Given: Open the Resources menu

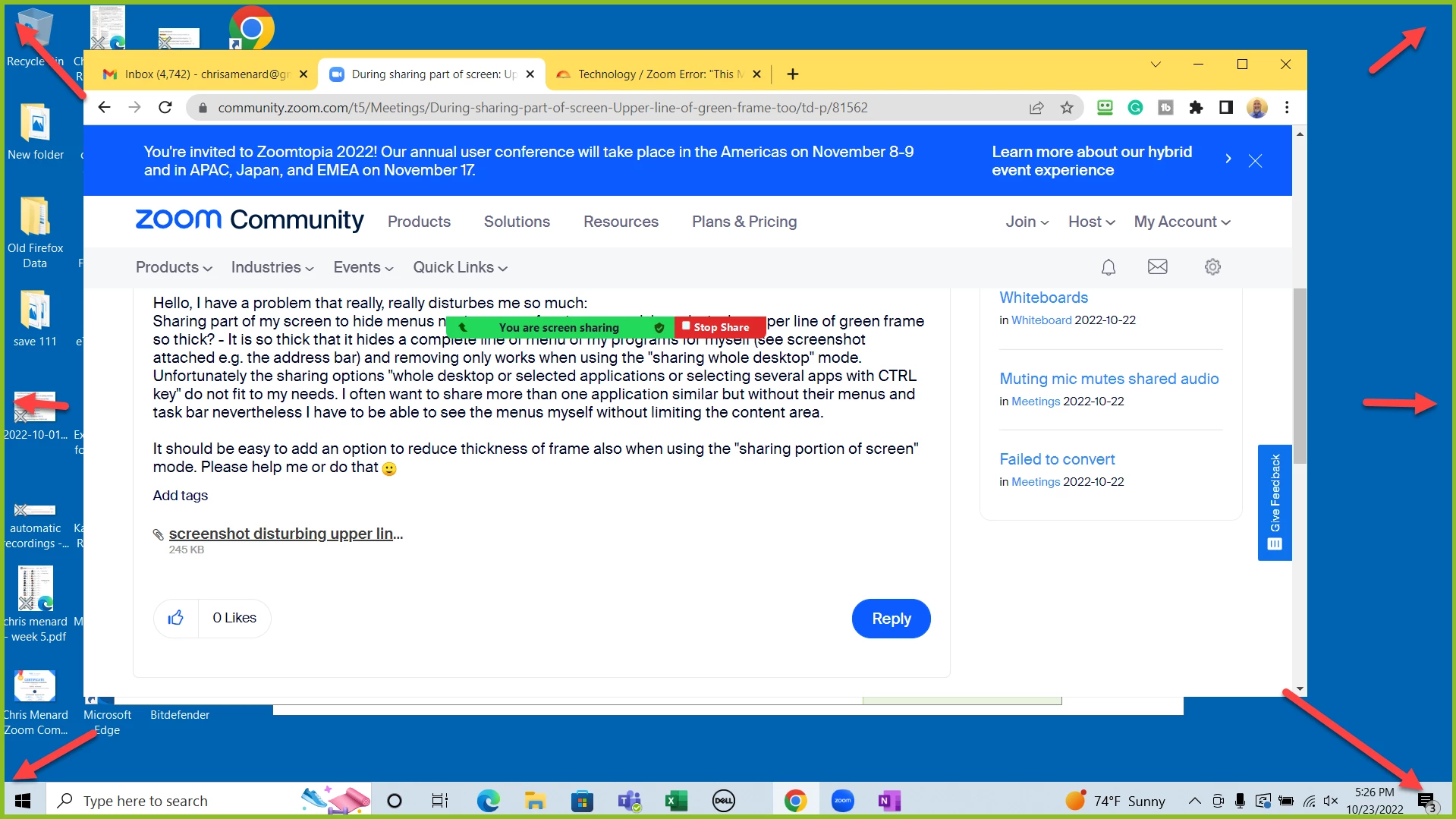Looking at the screenshot, I should pyautogui.click(x=621, y=222).
